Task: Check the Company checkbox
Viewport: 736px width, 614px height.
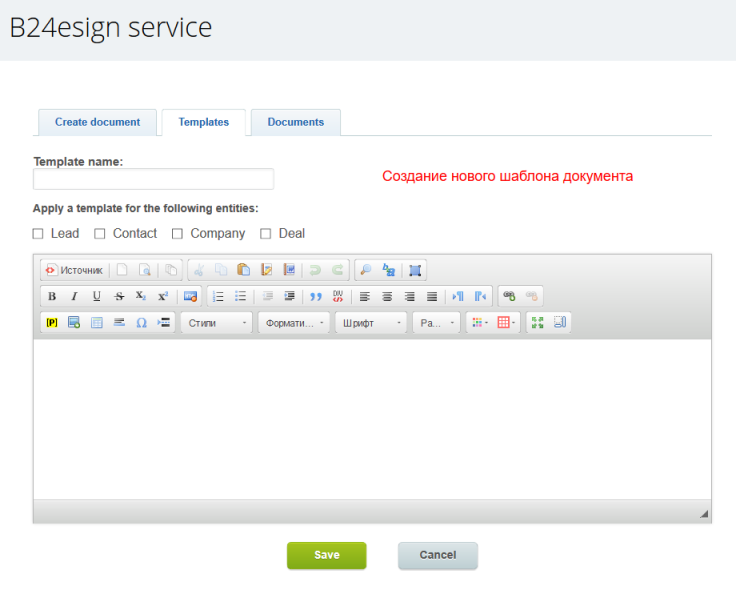Action: coord(177,234)
